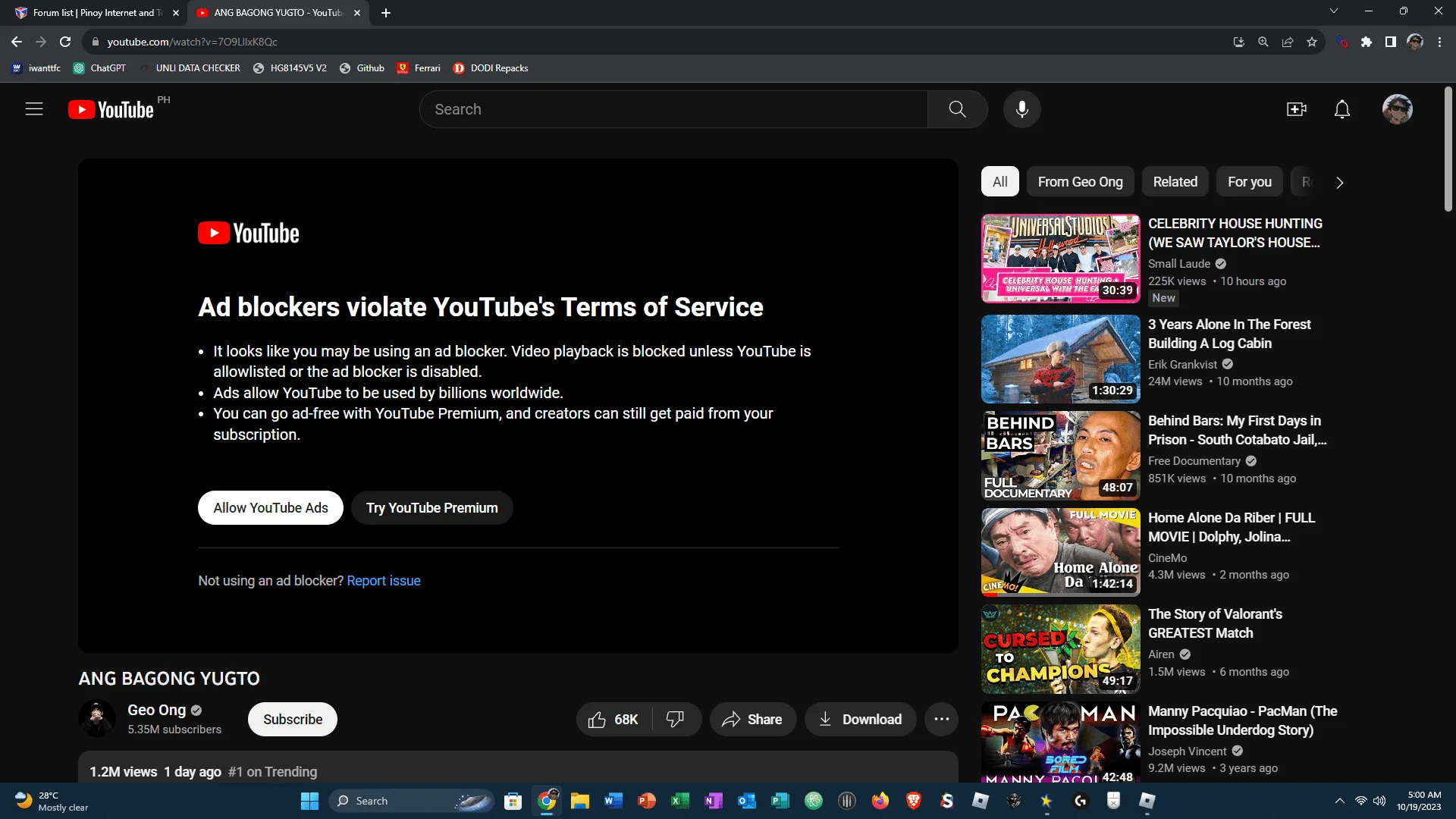Click the Download button

(861, 720)
